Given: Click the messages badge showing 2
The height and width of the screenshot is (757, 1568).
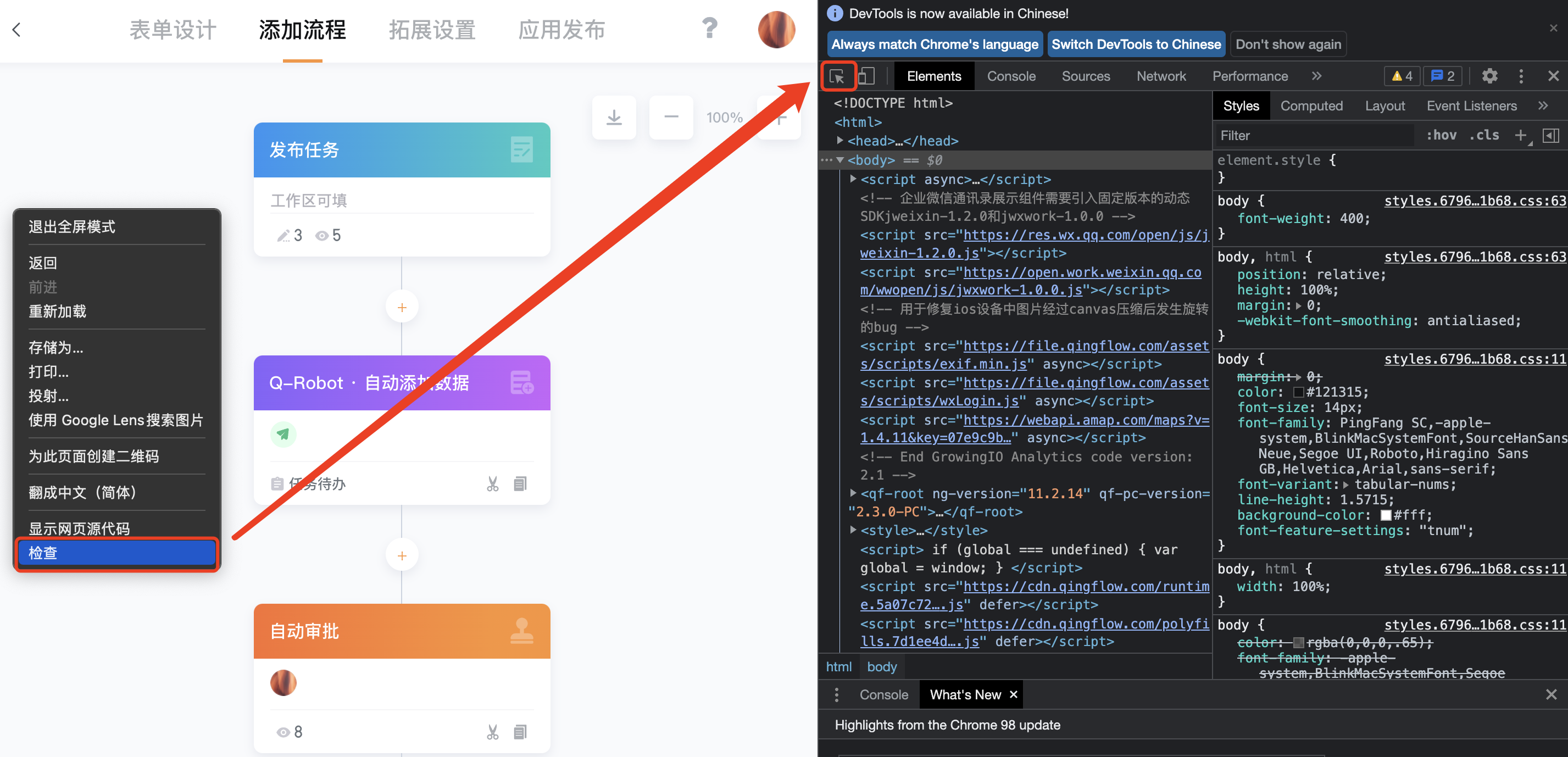Looking at the screenshot, I should pos(1443,76).
